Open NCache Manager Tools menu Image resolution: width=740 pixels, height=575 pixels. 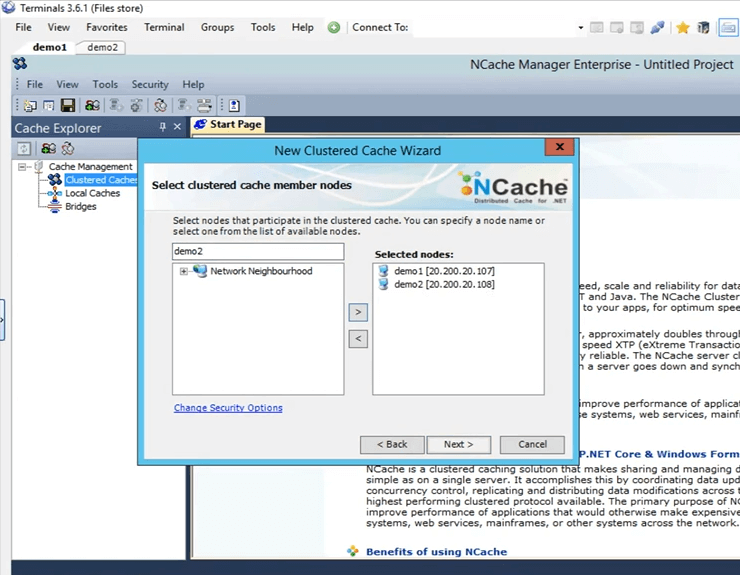point(105,85)
